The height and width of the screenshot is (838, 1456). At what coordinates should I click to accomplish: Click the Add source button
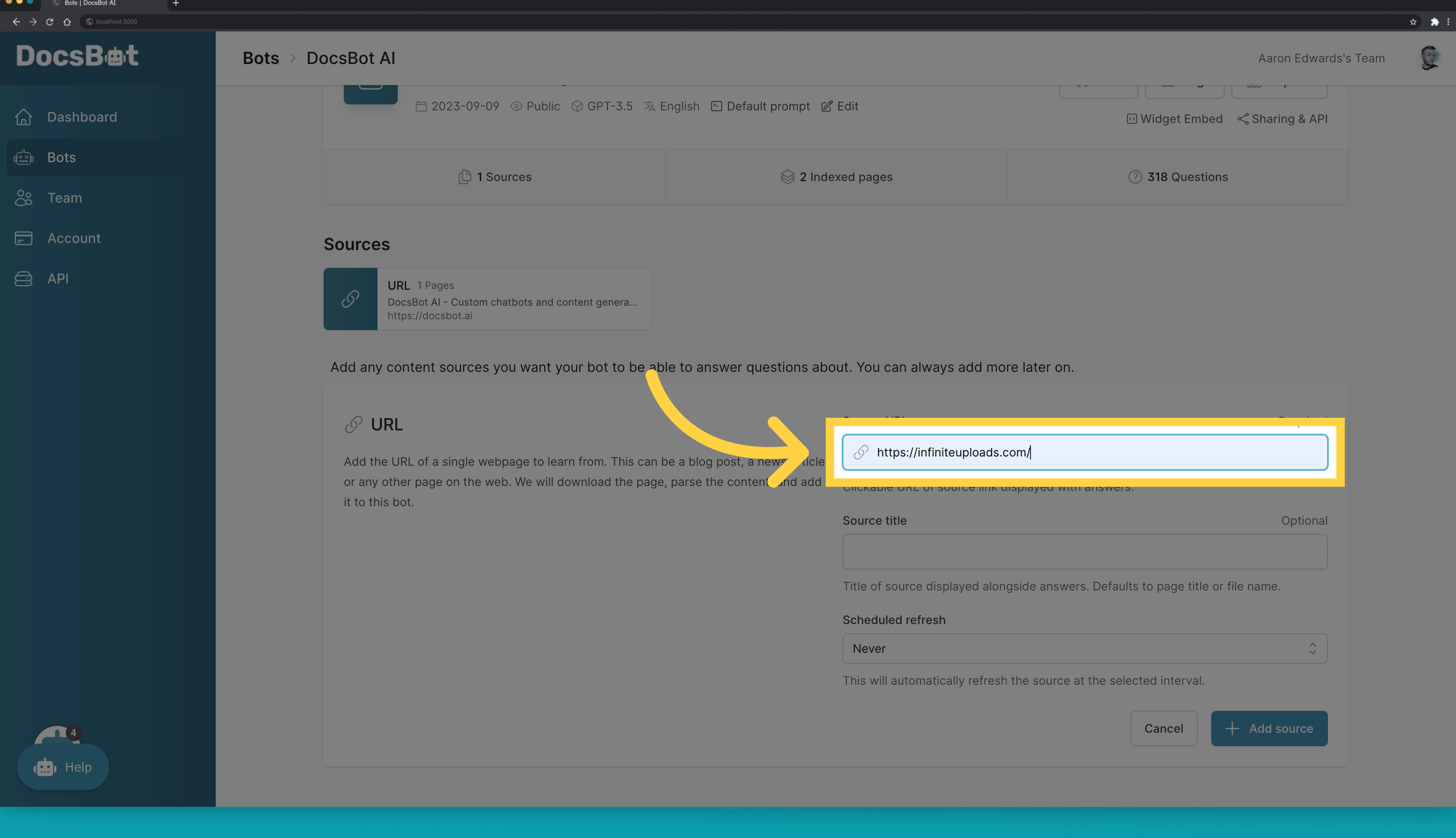(1269, 728)
